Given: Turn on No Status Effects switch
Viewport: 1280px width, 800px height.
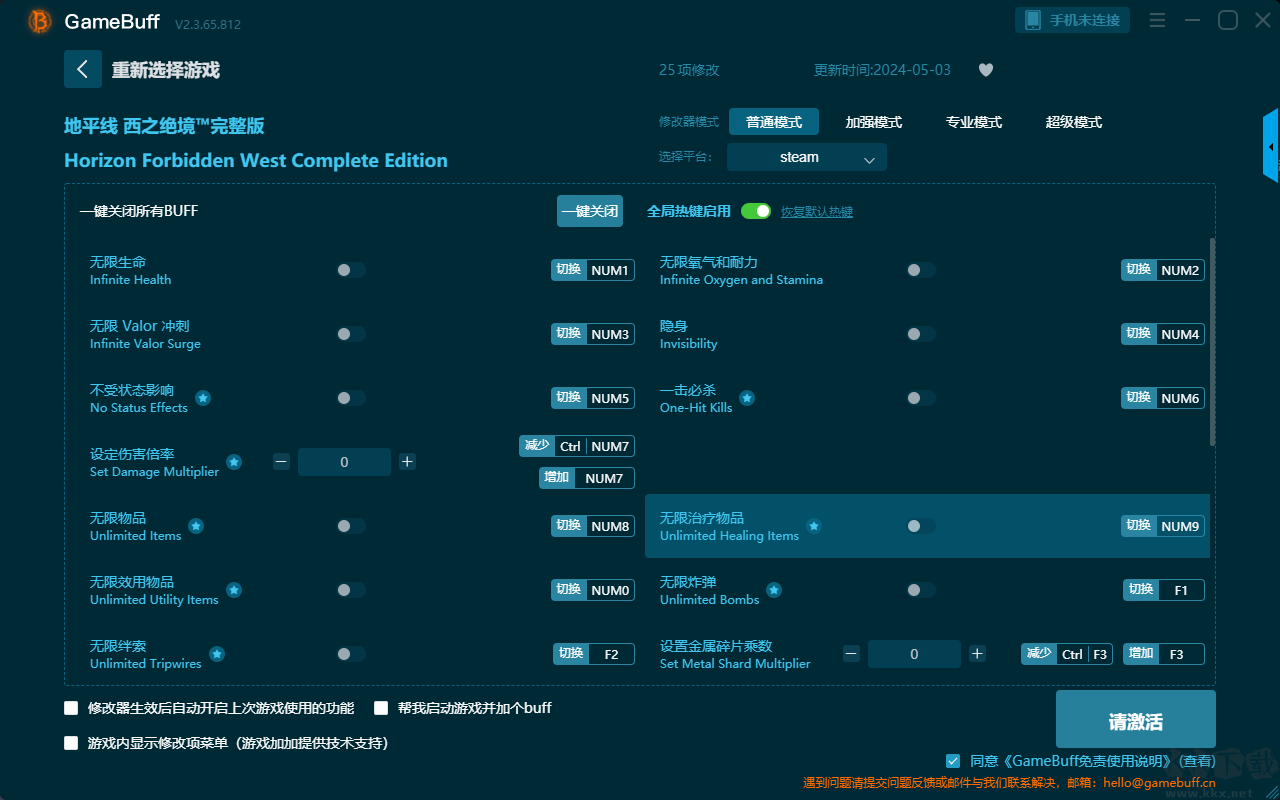Looking at the screenshot, I should click(x=351, y=398).
